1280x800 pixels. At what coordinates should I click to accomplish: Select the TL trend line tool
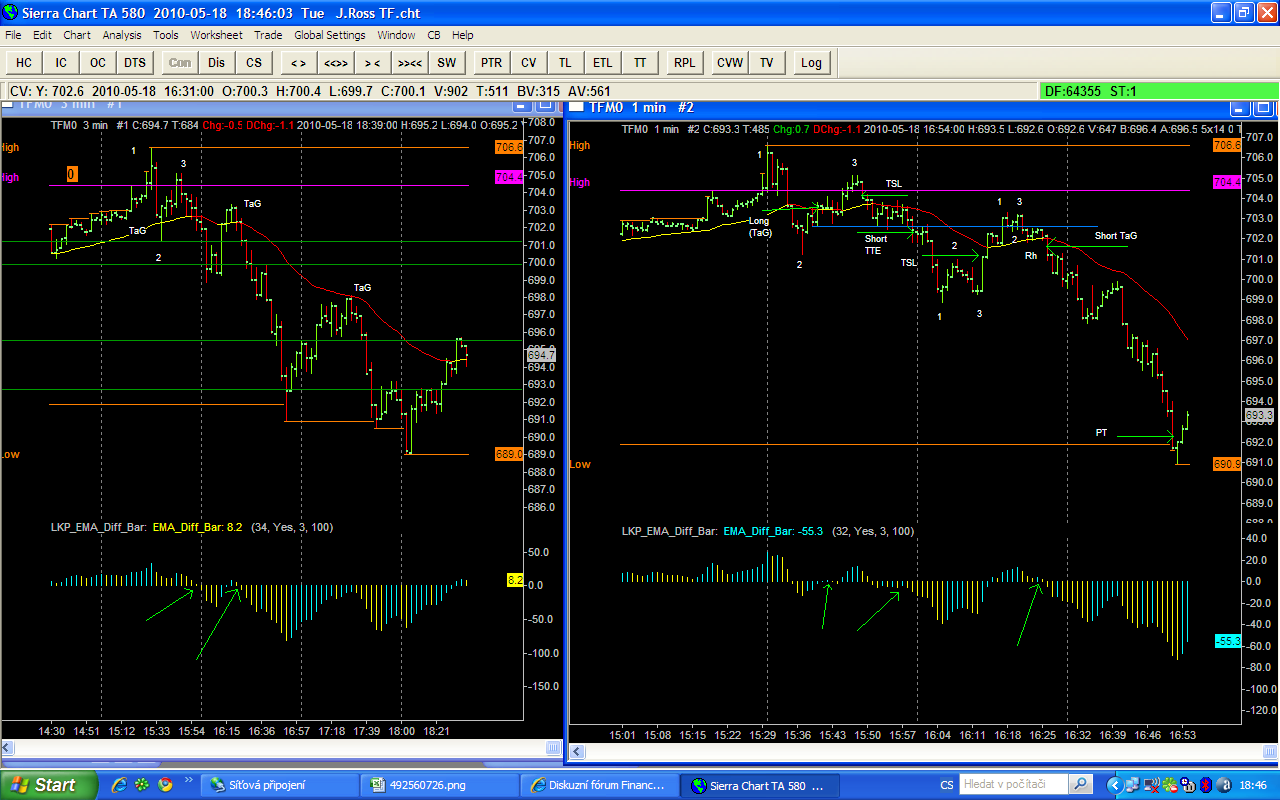[565, 63]
